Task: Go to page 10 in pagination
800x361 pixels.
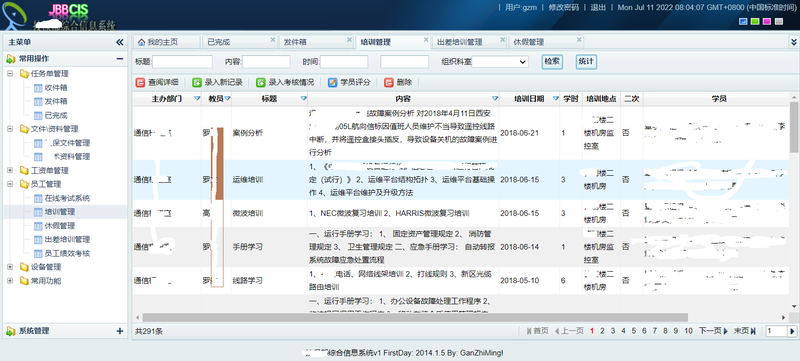Action: [688, 331]
